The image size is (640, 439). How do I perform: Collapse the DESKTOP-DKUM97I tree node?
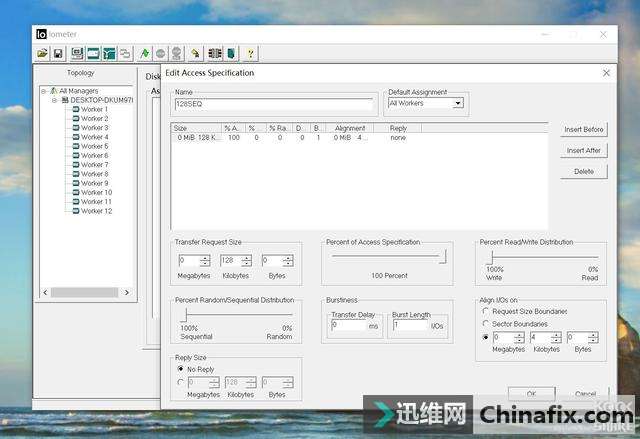[x=54, y=100]
